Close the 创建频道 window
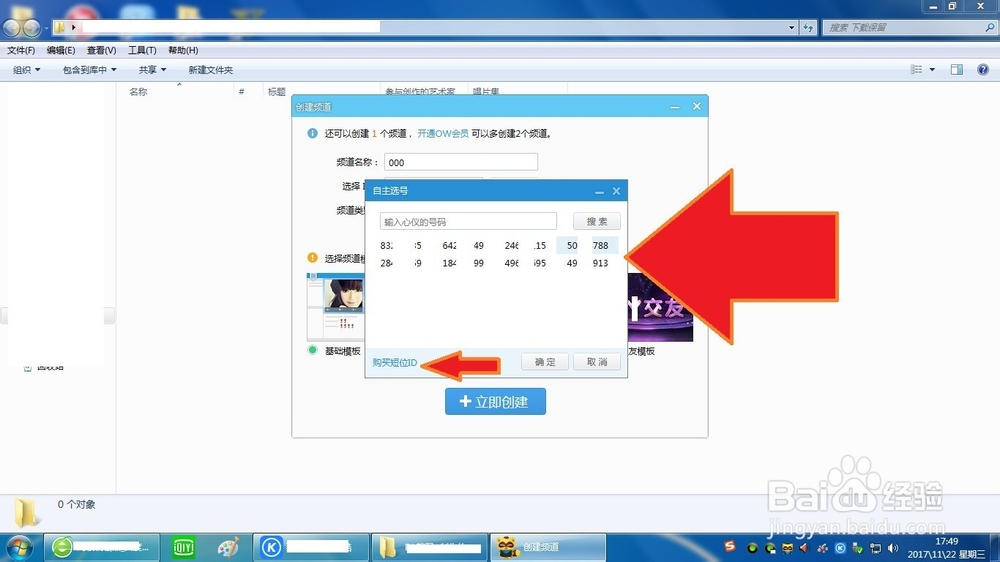The image size is (1000, 562). [696, 107]
